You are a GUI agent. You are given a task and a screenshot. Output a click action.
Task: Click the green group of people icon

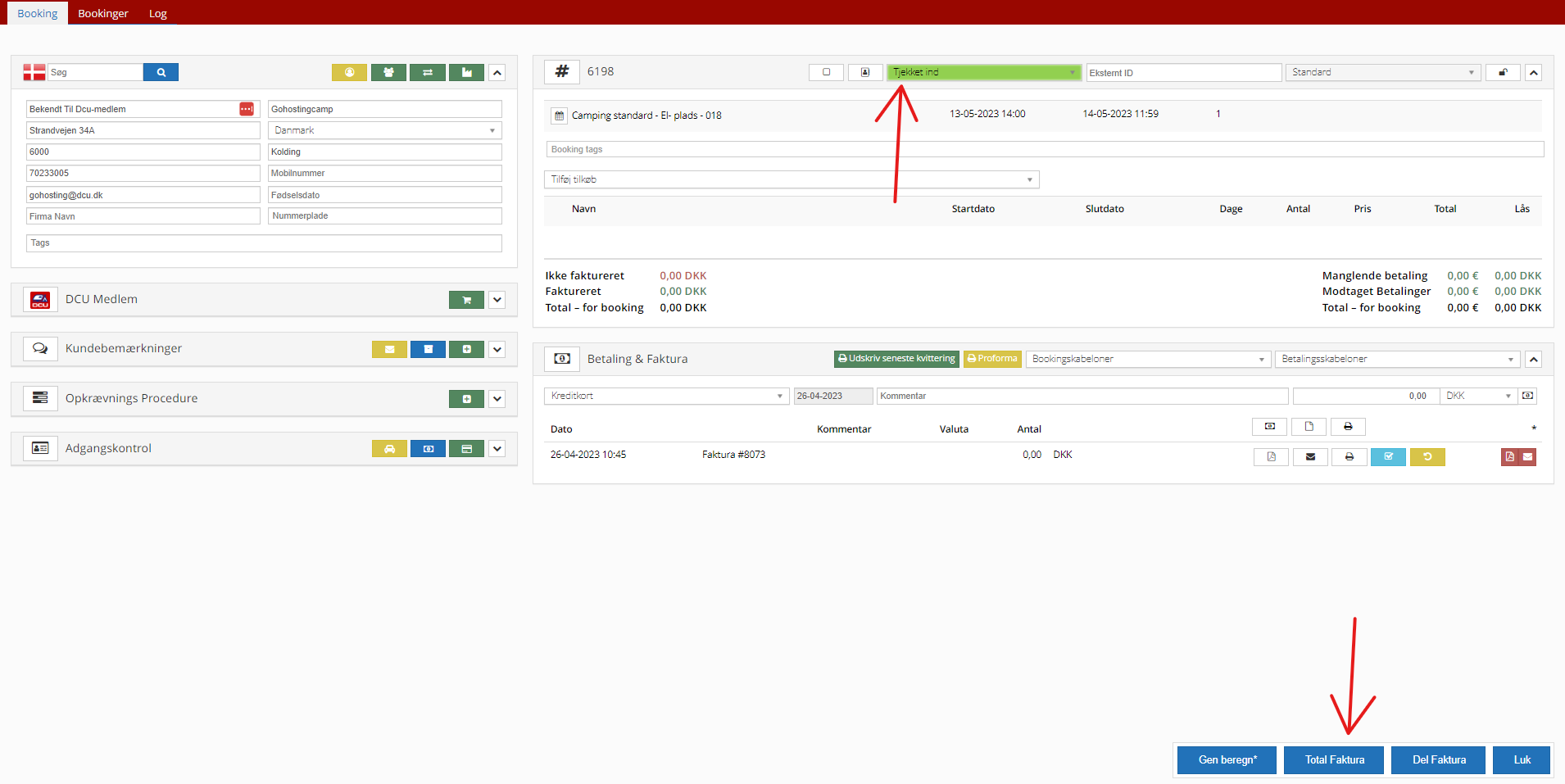tap(388, 72)
